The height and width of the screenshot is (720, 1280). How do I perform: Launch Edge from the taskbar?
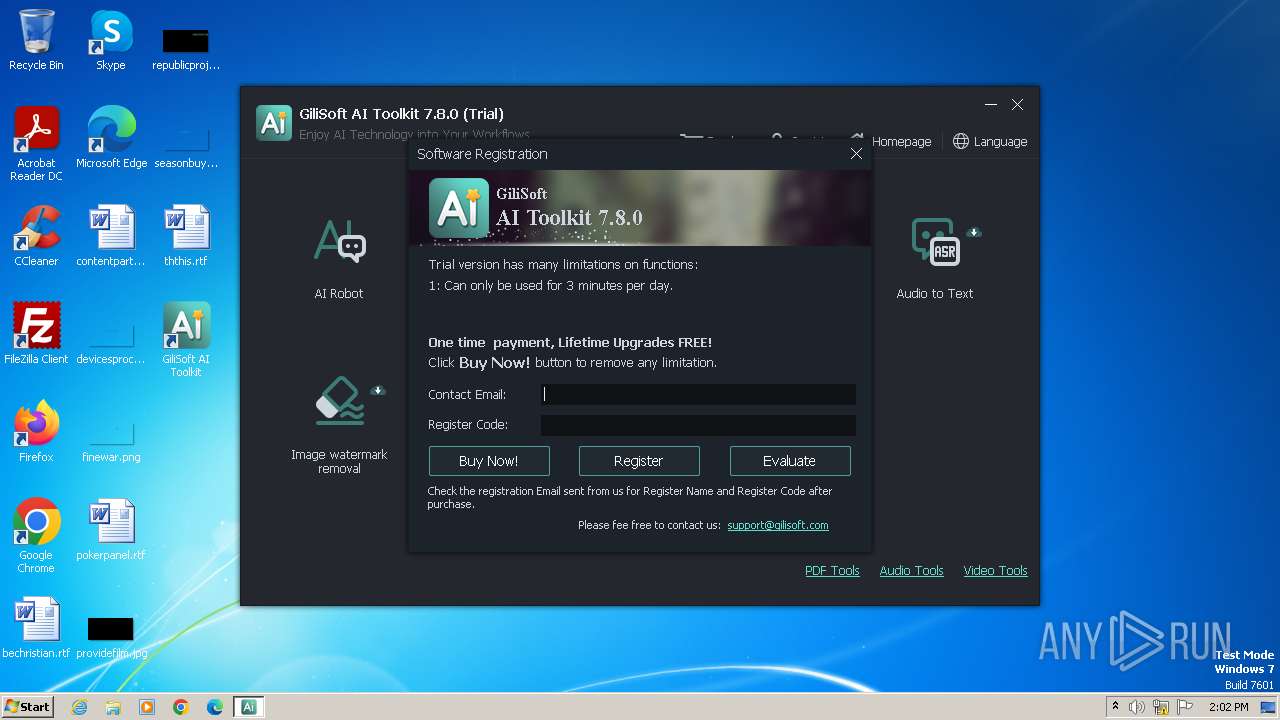(x=215, y=707)
